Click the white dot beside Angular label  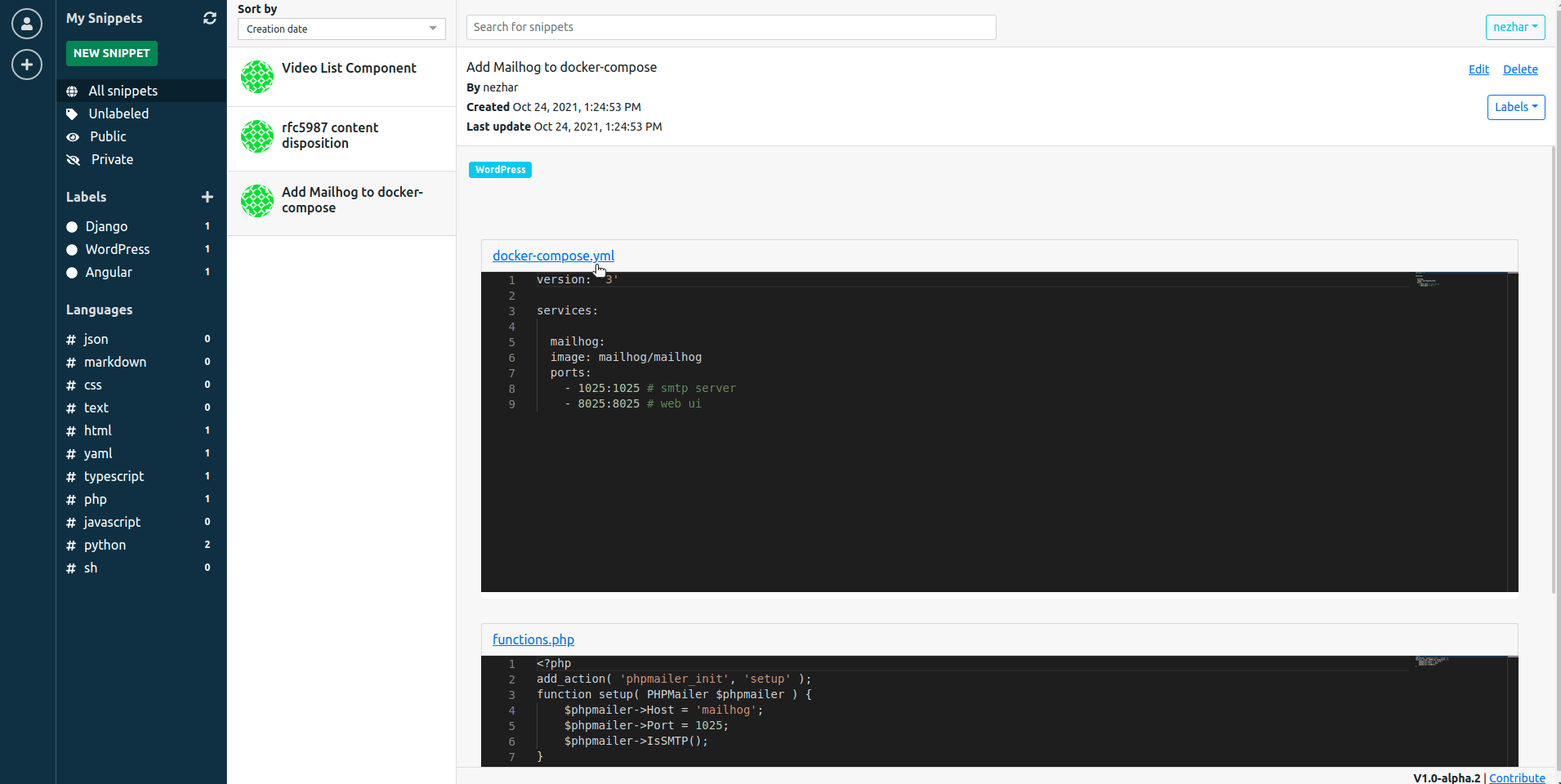point(72,273)
